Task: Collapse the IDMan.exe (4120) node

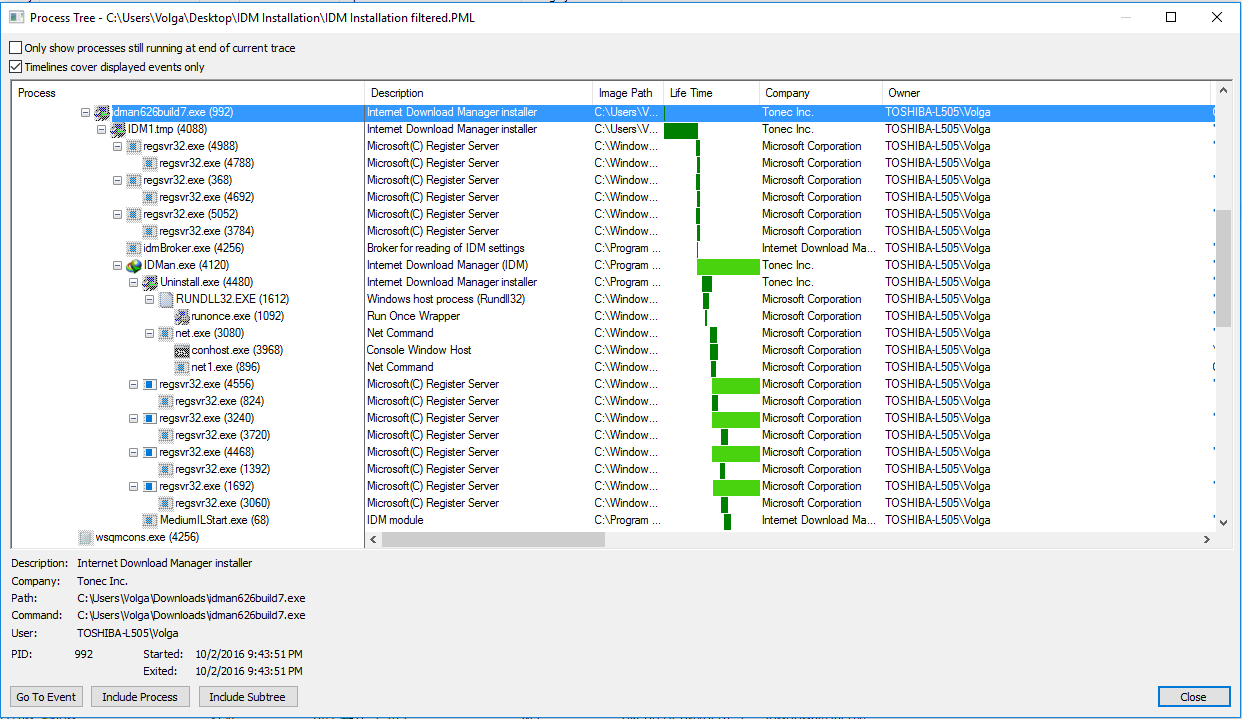Action: 118,265
